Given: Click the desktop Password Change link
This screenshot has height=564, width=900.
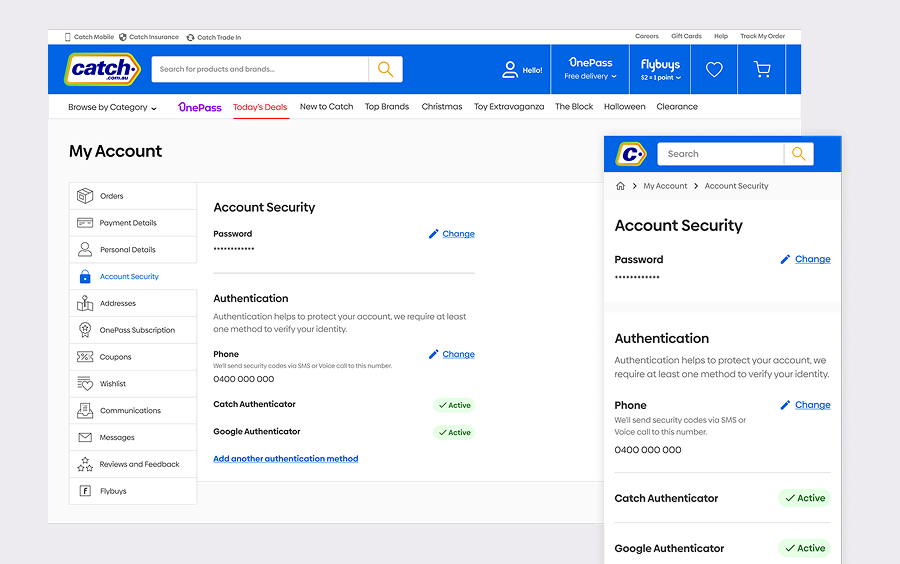Looking at the screenshot, I should [459, 234].
